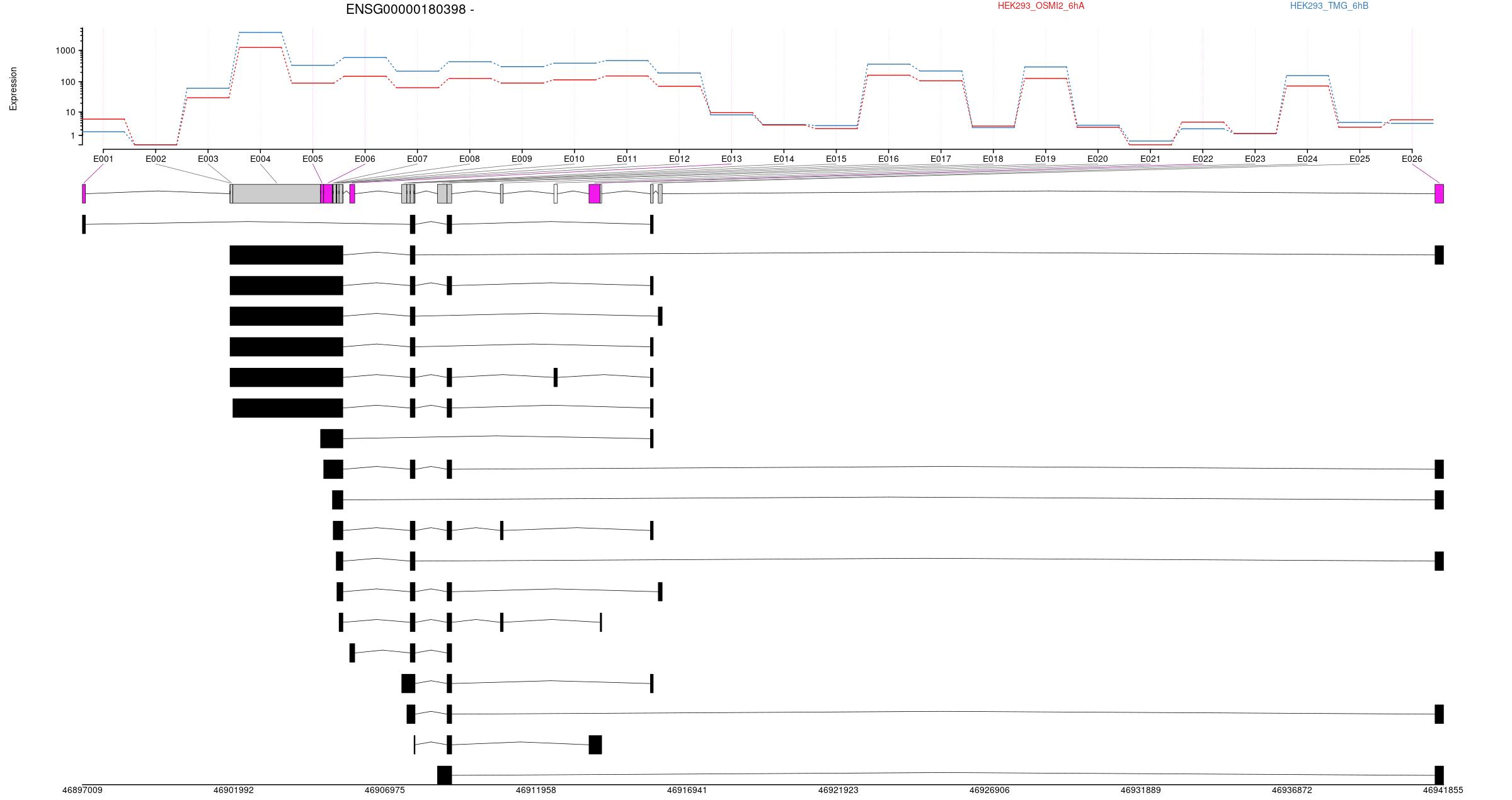This screenshot has height=800, width=1512.
Task: Click the Expression y-axis label
Action: click(x=13, y=89)
